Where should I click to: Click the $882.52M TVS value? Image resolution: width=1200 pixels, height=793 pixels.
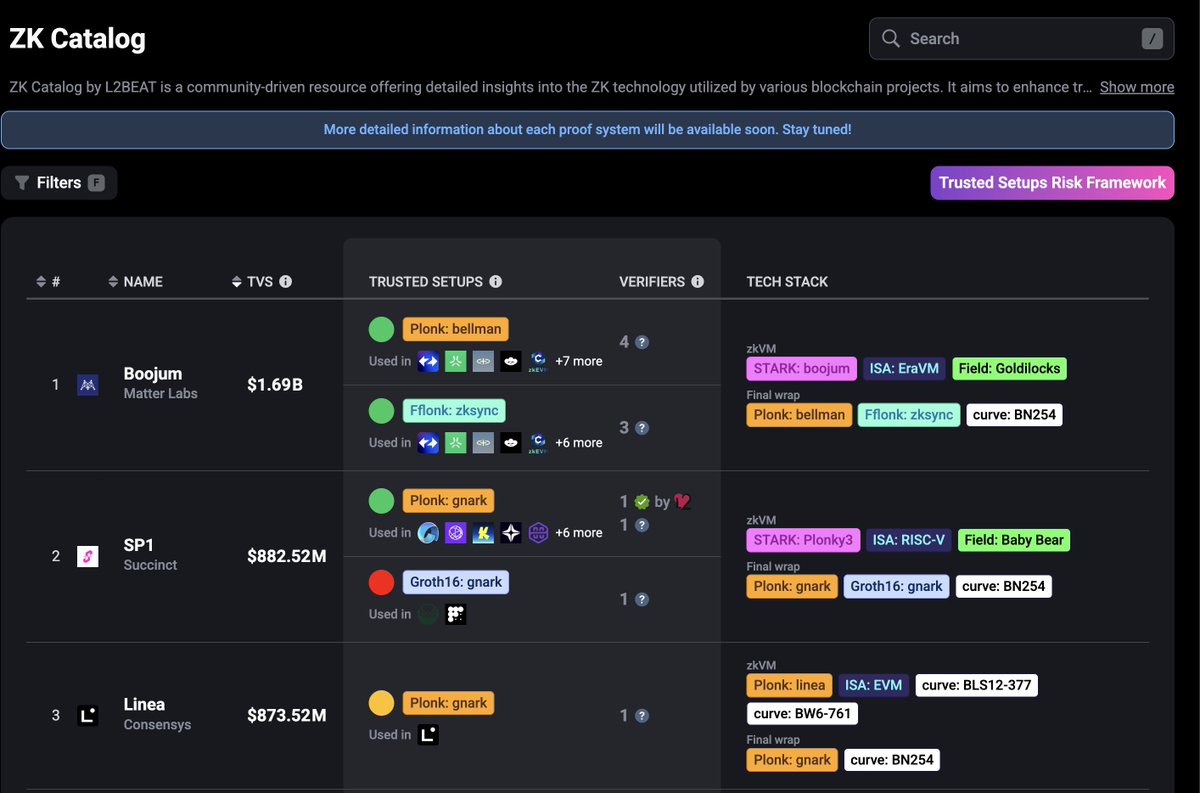pos(287,556)
